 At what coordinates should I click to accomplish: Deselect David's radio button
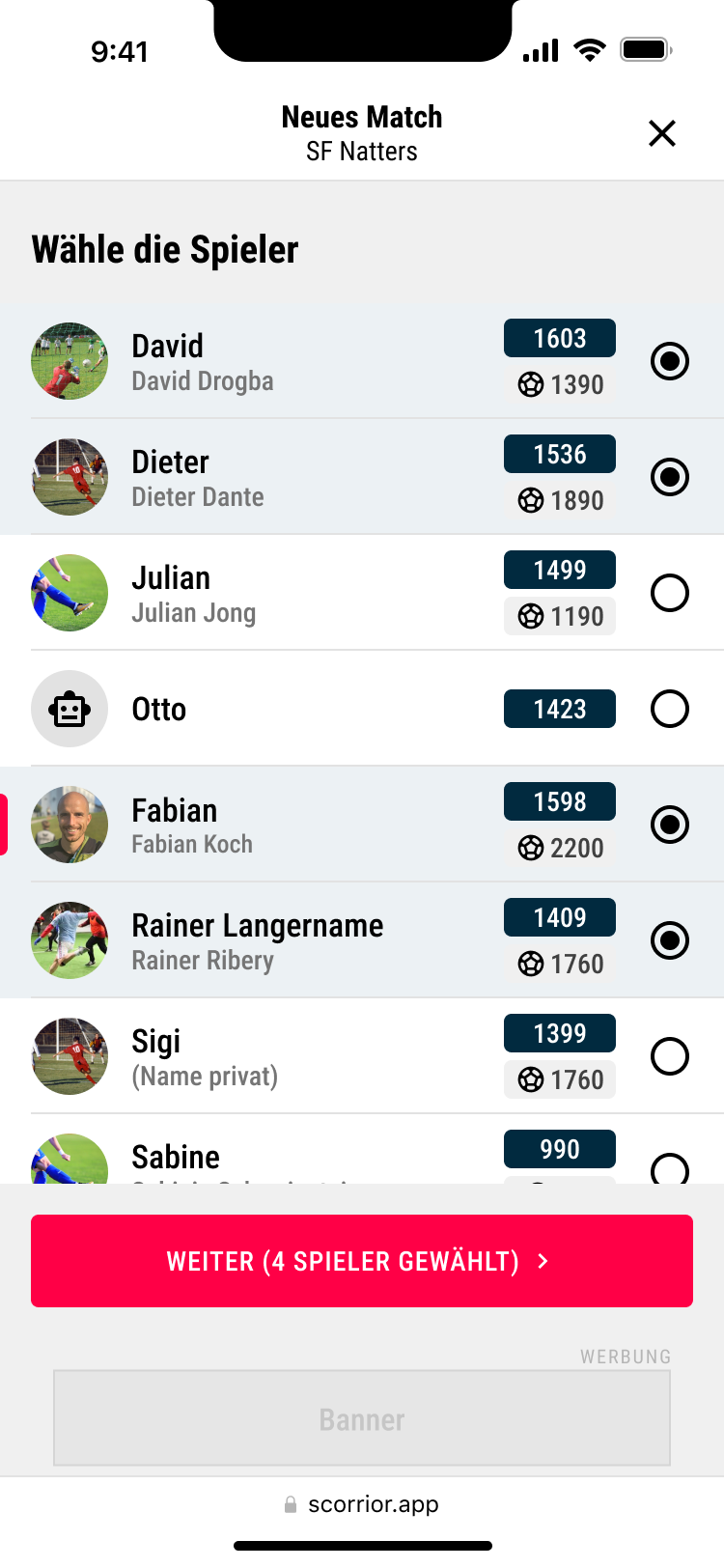tap(670, 361)
